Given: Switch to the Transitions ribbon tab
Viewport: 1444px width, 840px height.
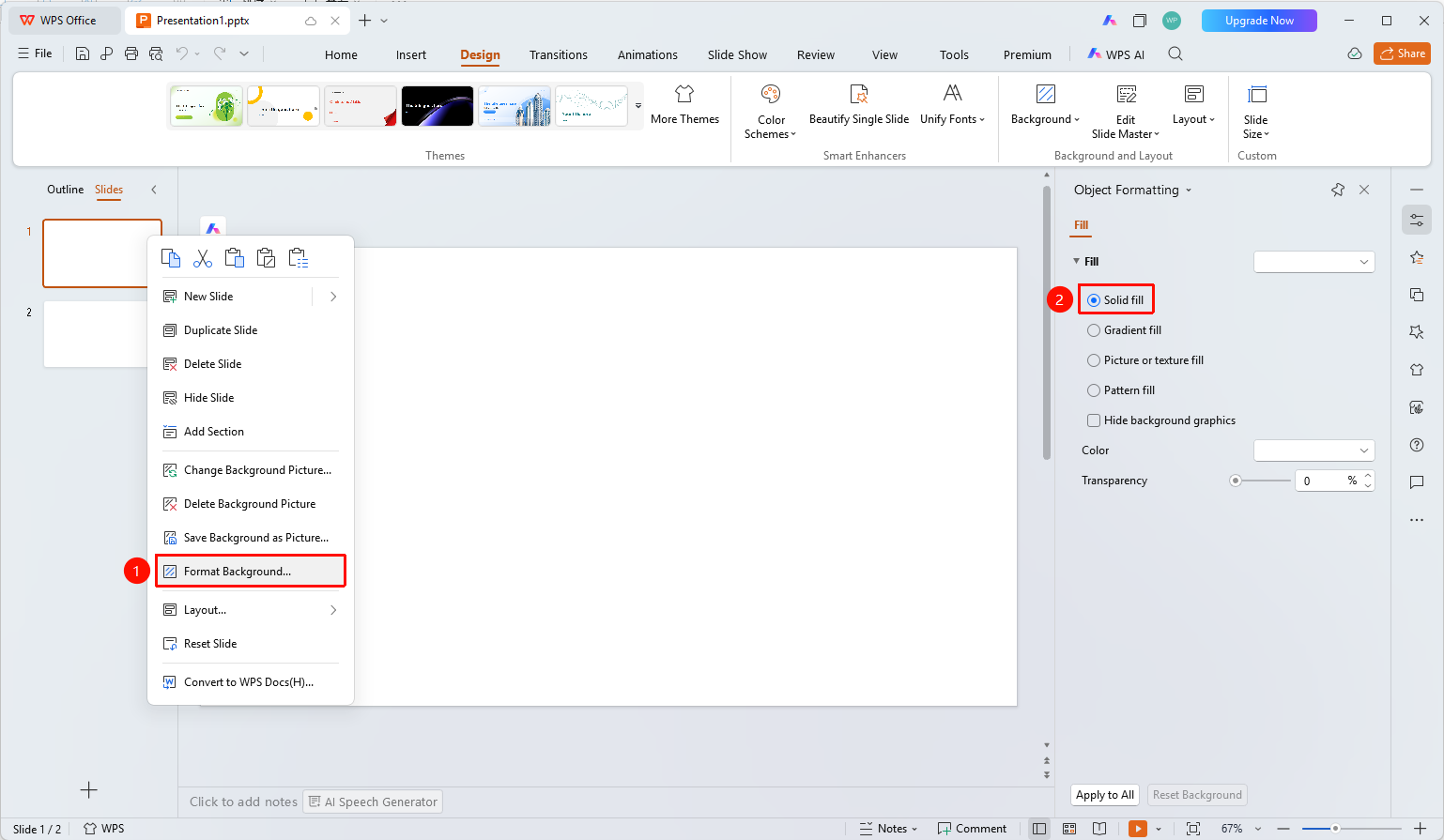Looking at the screenshot, I should (559, 55).
